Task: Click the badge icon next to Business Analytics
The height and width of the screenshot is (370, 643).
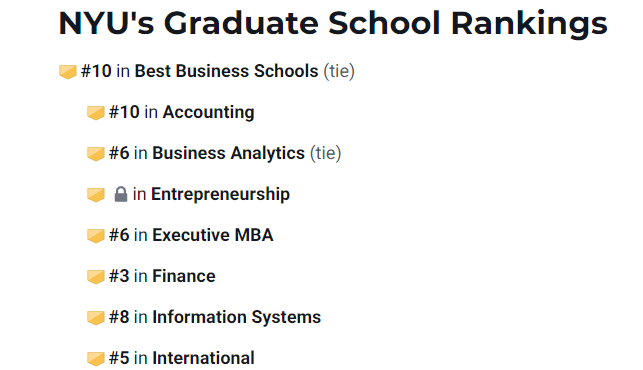Action: coord(96,153)
